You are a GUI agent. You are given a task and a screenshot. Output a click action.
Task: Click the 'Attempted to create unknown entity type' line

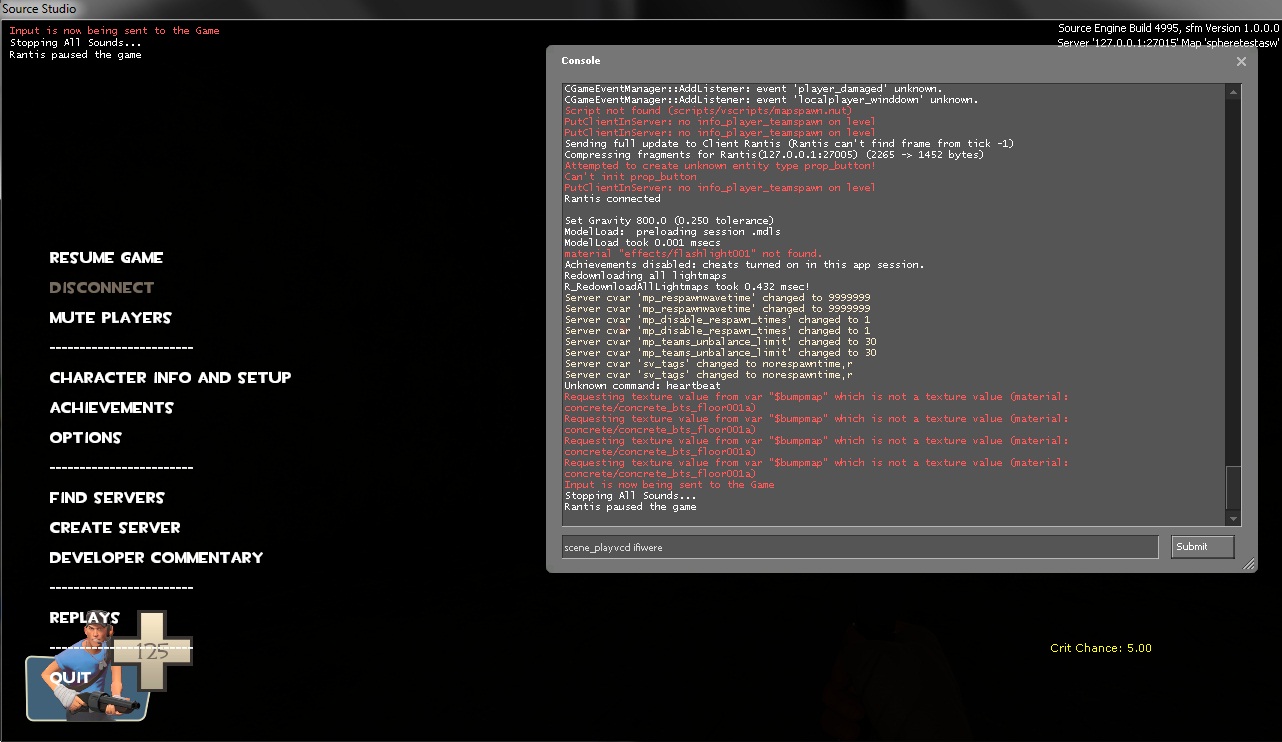[720, 166]
